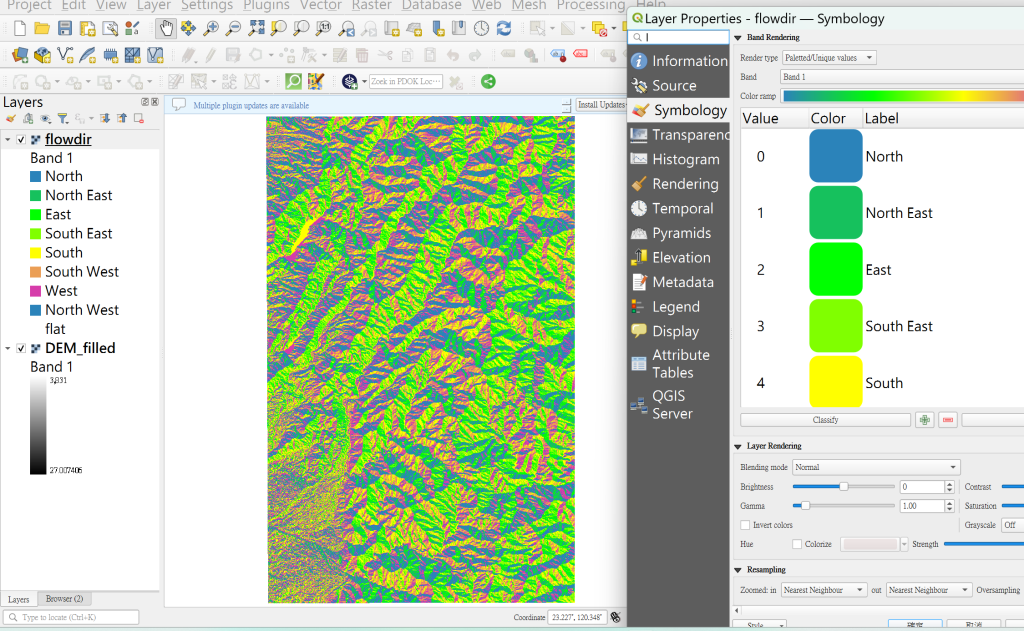The width and height of the screenshot is (1024, 631).
Task: Click the New GeoPackage Layer icon
Action: (x=42, y=55)
